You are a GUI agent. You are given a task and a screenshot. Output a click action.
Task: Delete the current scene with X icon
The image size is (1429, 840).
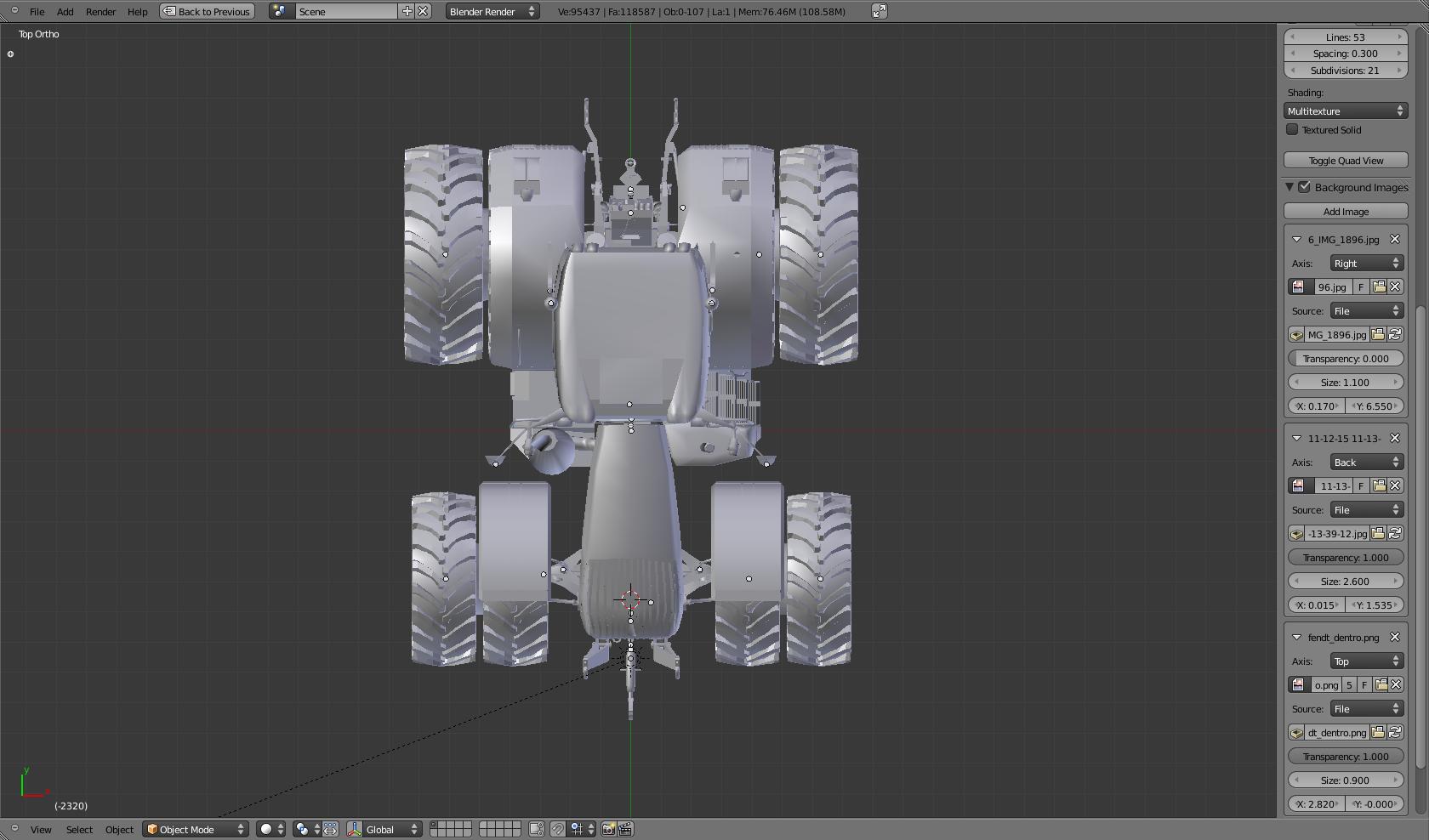click(x=423, y=11)
